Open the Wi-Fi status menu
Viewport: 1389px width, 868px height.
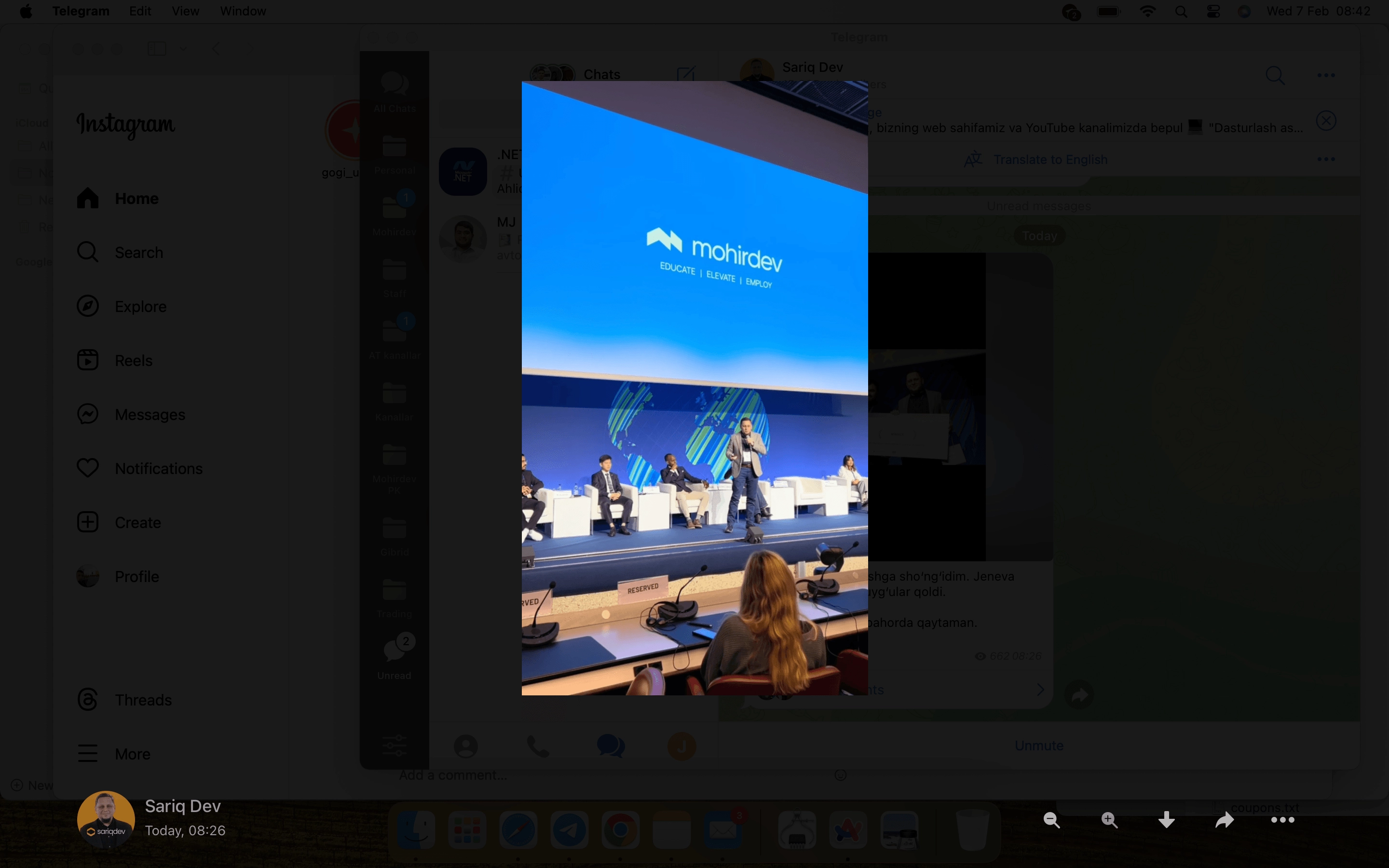point(1147,12)
